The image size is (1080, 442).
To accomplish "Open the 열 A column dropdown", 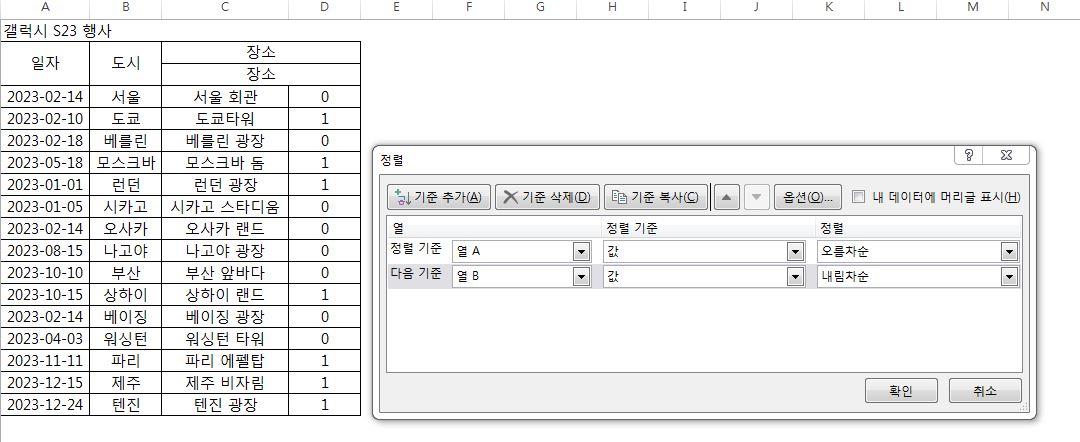I will 582,252.
